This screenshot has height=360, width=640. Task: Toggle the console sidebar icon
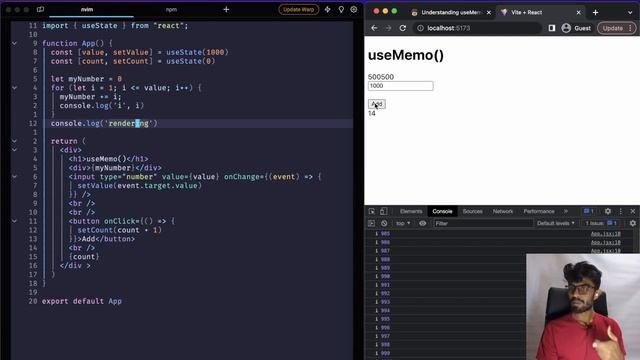pos(371,223)
